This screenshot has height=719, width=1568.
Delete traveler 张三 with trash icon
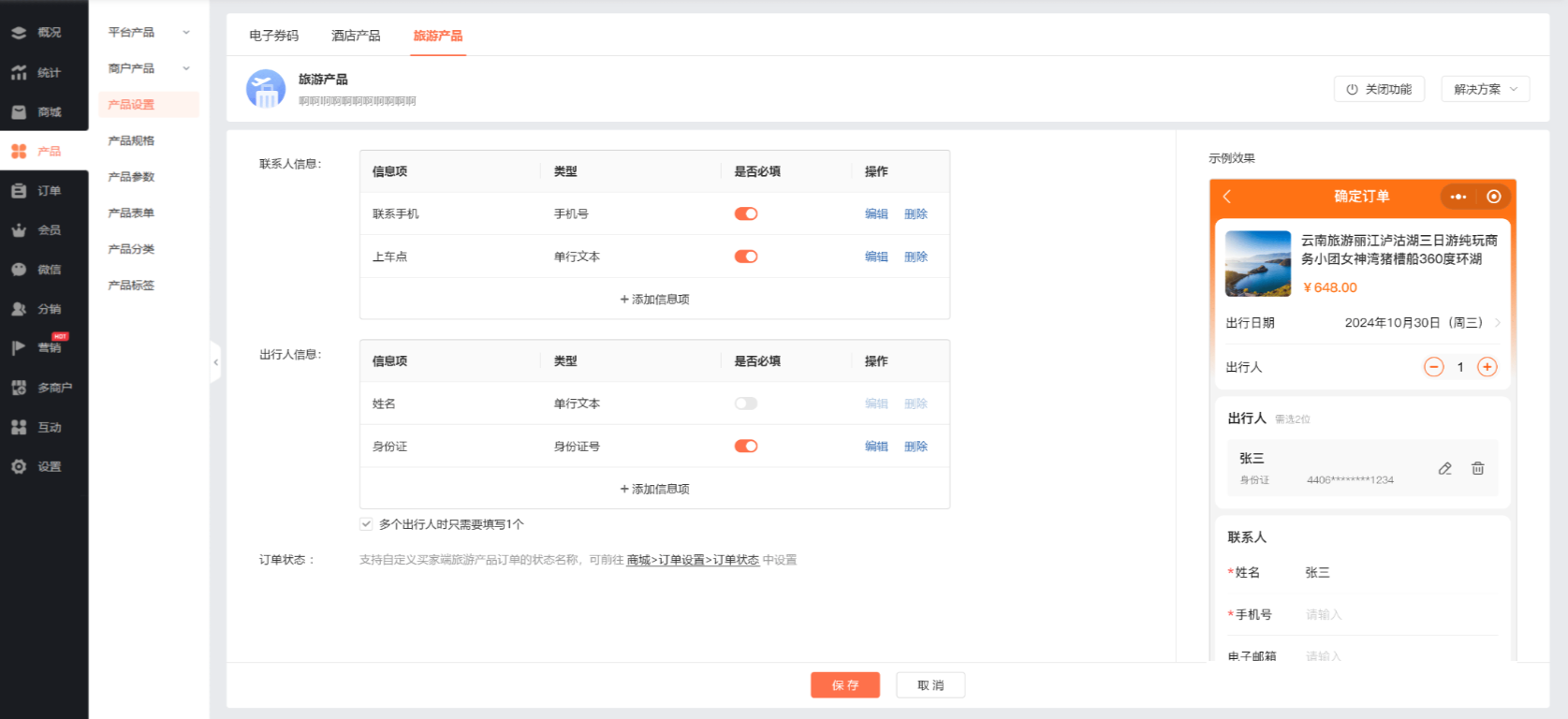pos(1478,468)
